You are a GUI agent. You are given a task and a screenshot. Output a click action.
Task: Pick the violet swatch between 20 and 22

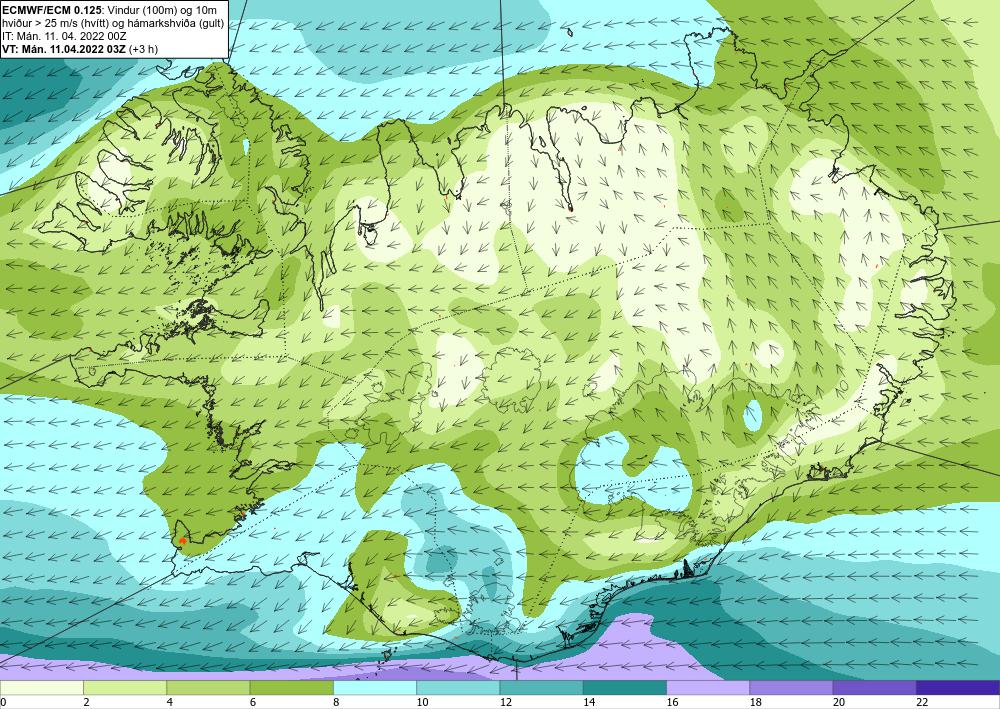pyautogui.click(x=875, y=687)
